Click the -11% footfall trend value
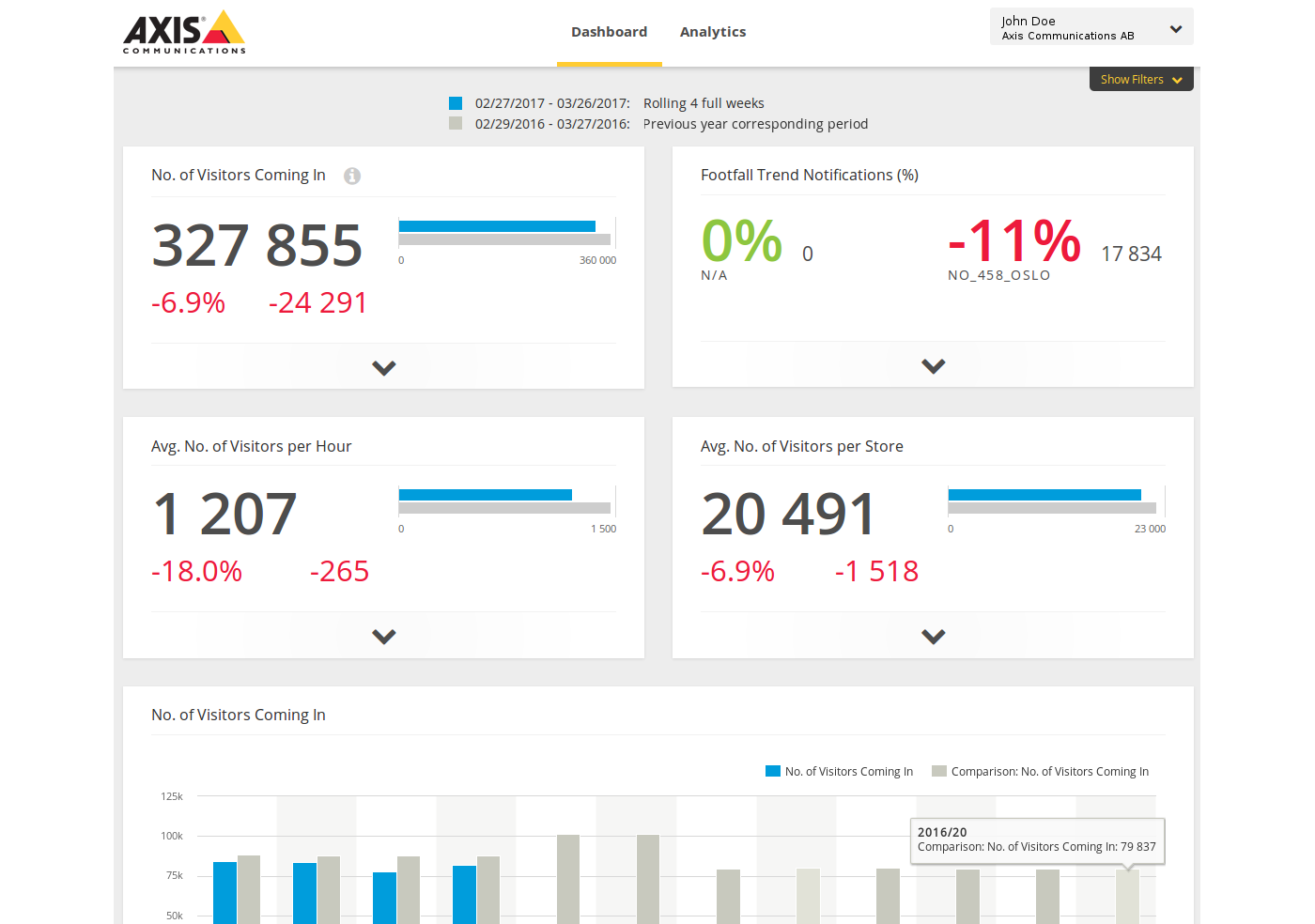The width and height of the screenshot is (1315, 924). [1013, 241]
